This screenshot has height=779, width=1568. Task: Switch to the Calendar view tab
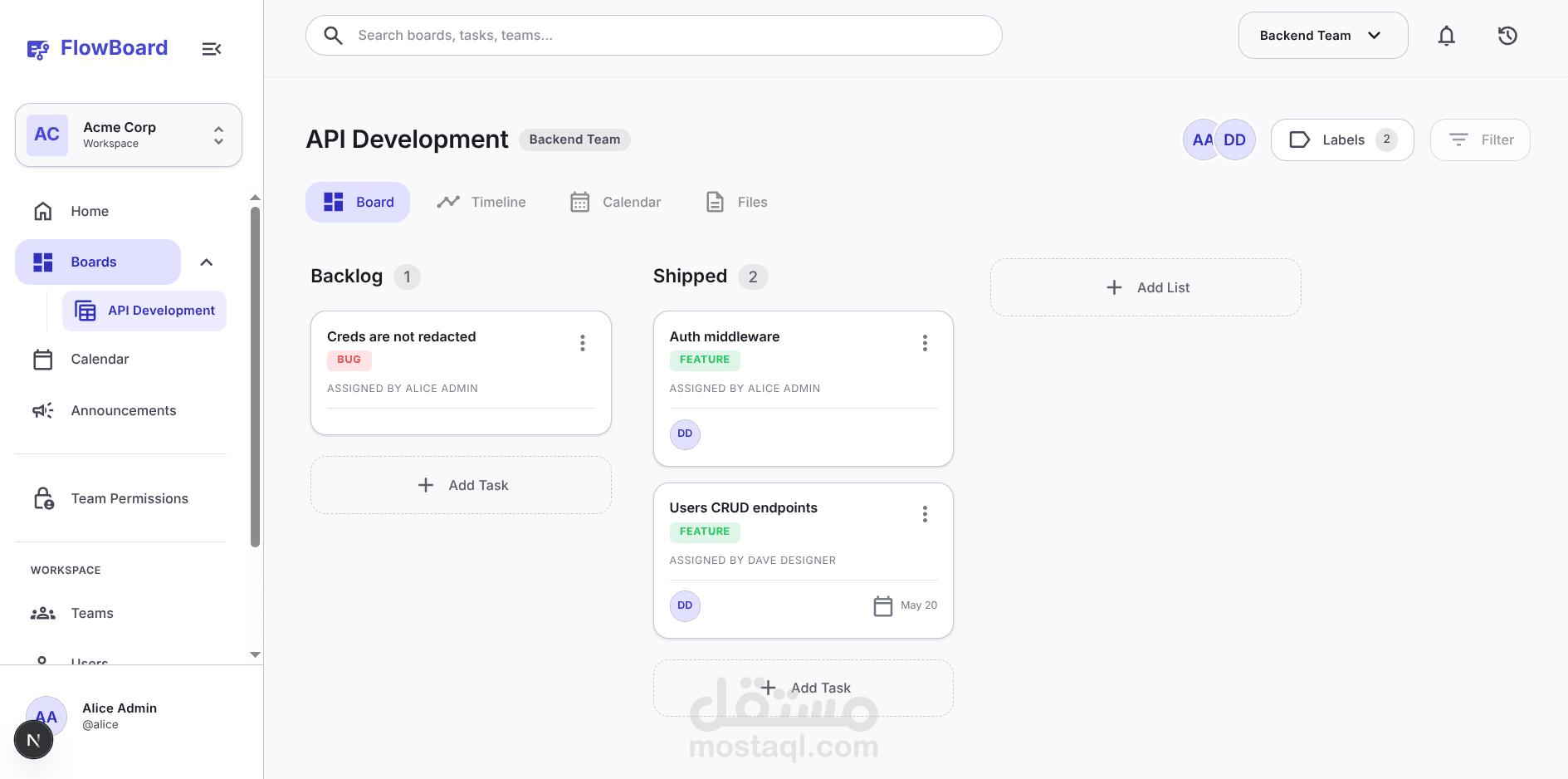tap(615, 202)
